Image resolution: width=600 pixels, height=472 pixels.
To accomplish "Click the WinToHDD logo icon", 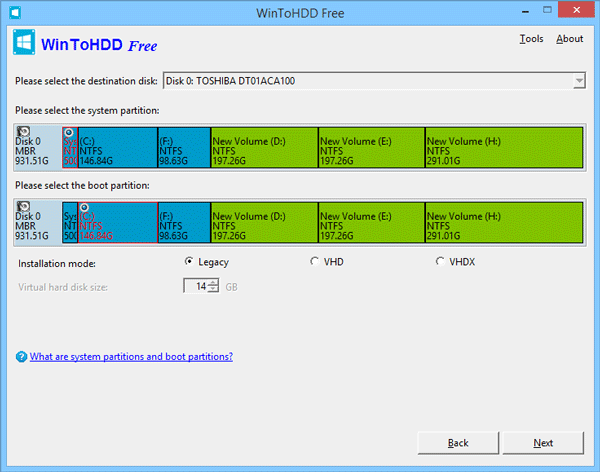I will [x=24, y=42].
